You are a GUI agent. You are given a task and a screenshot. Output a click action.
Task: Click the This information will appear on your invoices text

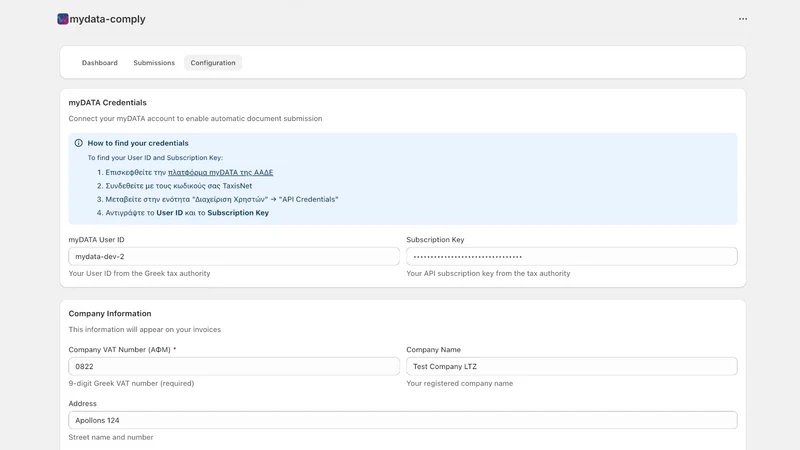coord(145,330)
